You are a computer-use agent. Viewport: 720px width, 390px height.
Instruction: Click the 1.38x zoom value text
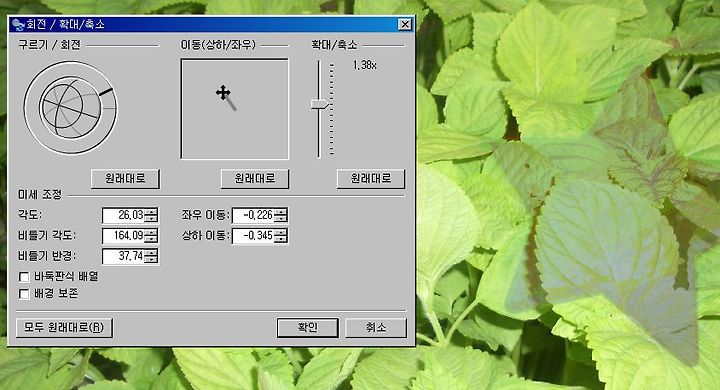(x=365, y=66)
